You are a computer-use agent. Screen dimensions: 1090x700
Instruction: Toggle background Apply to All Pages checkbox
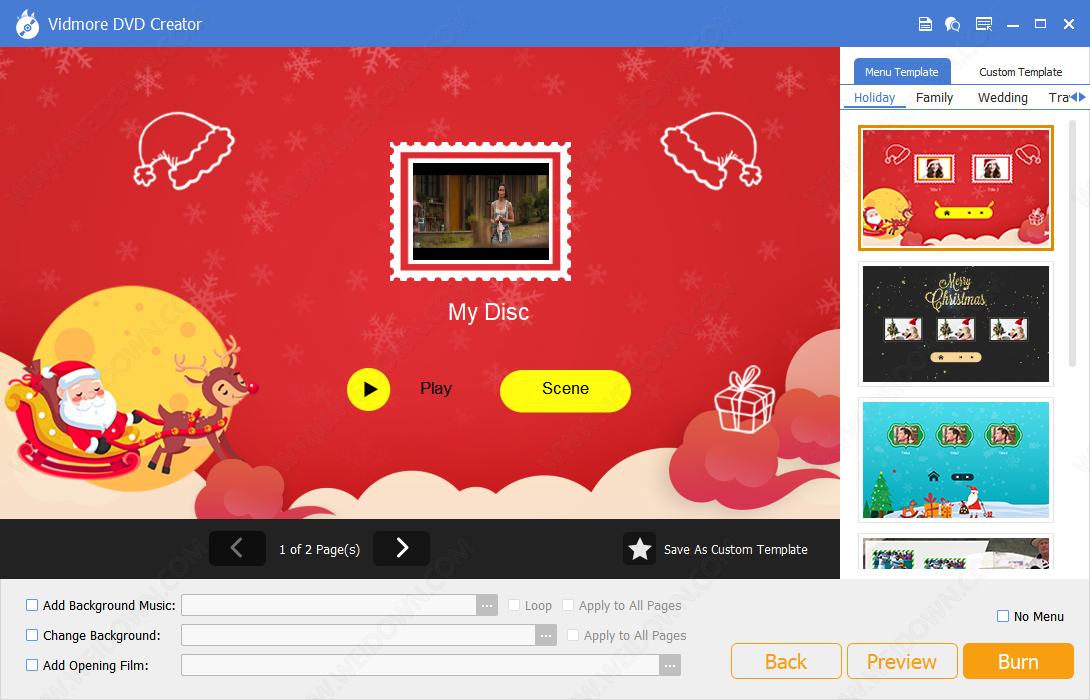tap(573, 635)
